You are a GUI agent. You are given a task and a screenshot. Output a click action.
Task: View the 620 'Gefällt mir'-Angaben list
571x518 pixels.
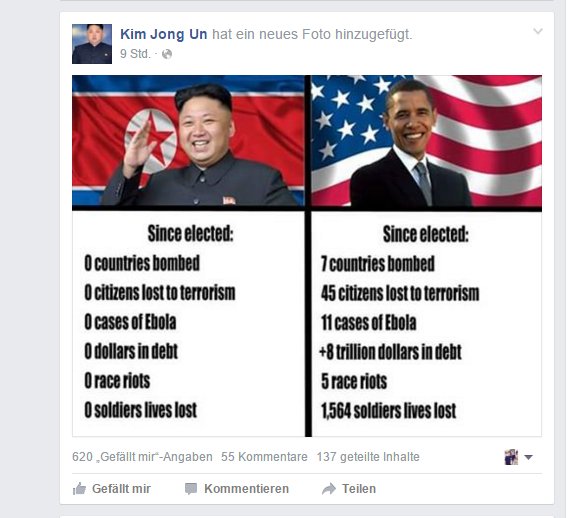pyautogui.click(x=142, y=457)
